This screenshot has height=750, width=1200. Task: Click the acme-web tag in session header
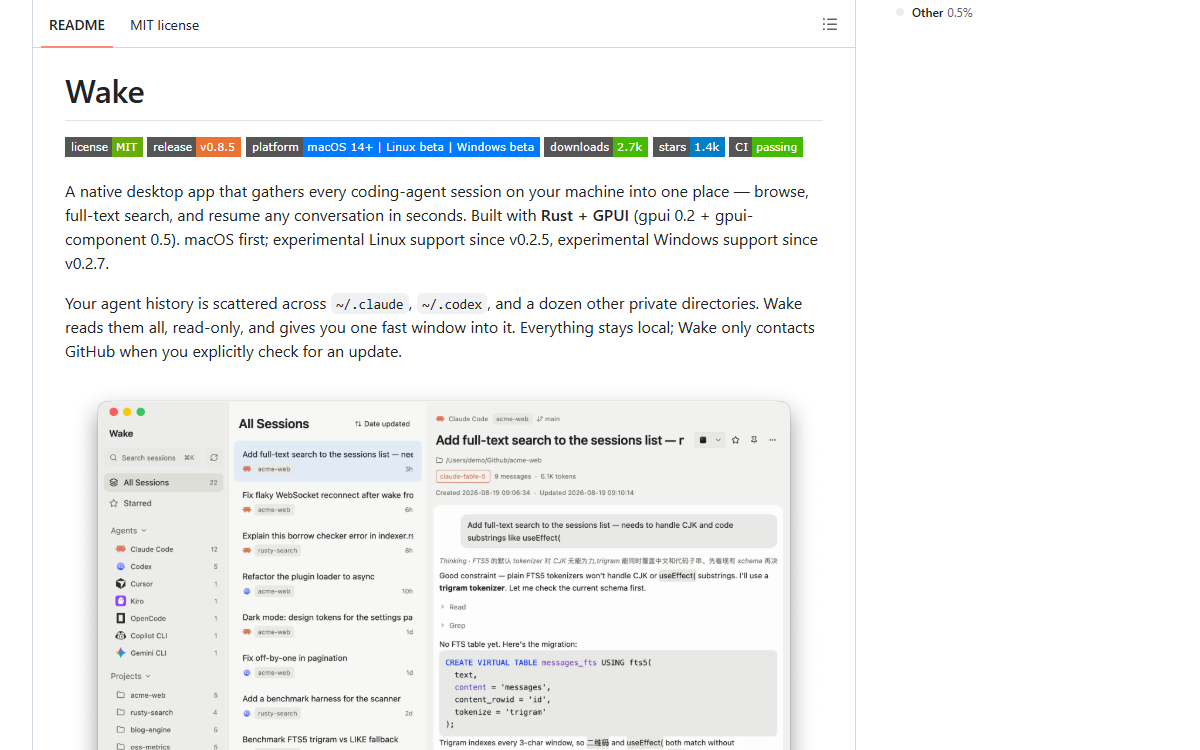coord(511,419)
